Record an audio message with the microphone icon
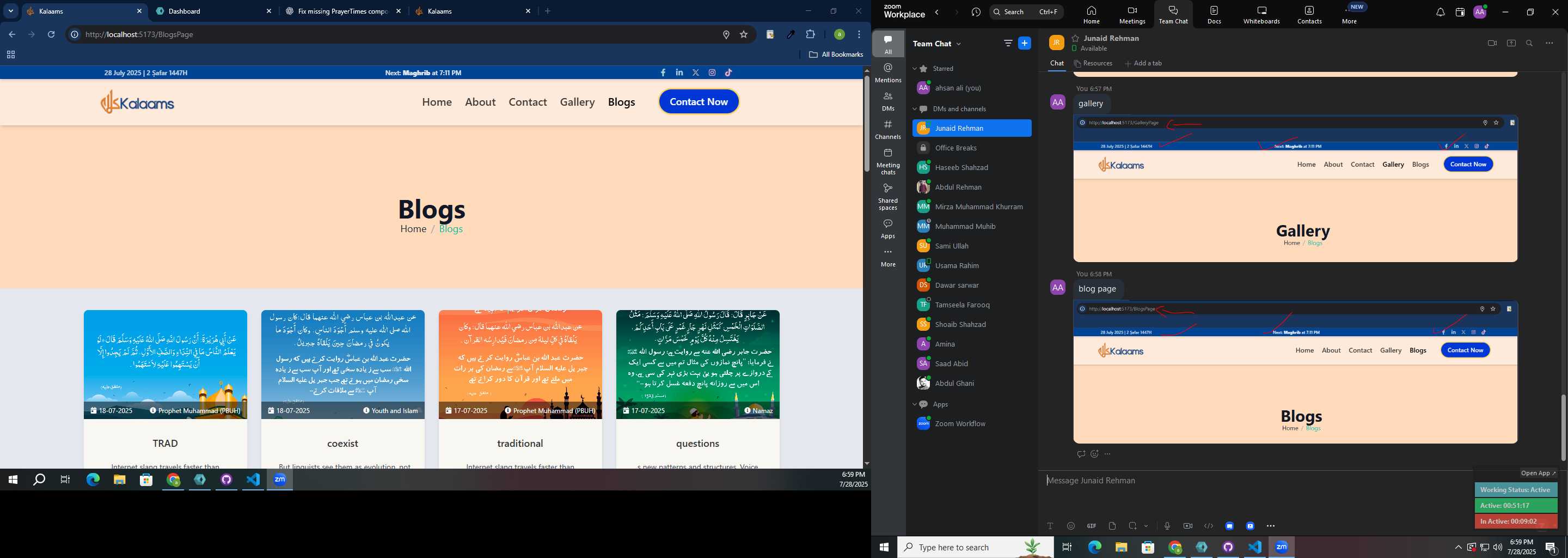Screen dimensions: 1568x558 [x=1167, y=526]
